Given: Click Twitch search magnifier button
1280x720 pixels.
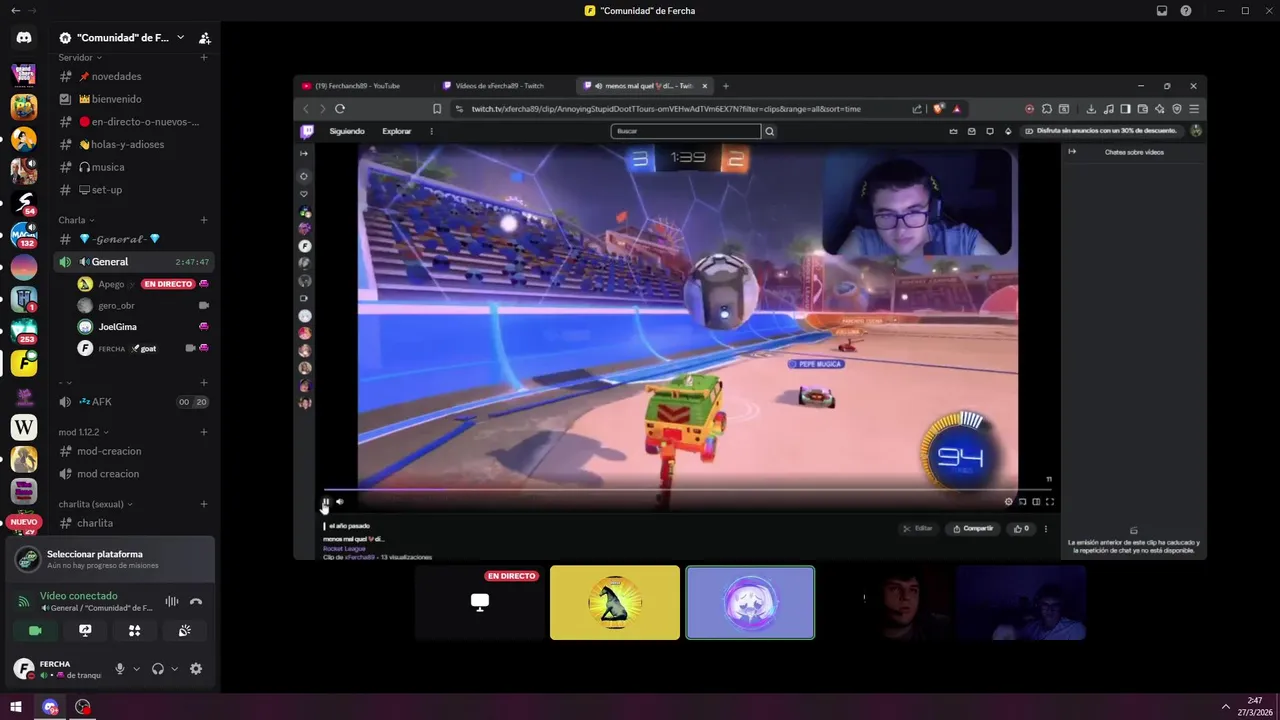Looking at the screenshot, I should pos(769,131).
